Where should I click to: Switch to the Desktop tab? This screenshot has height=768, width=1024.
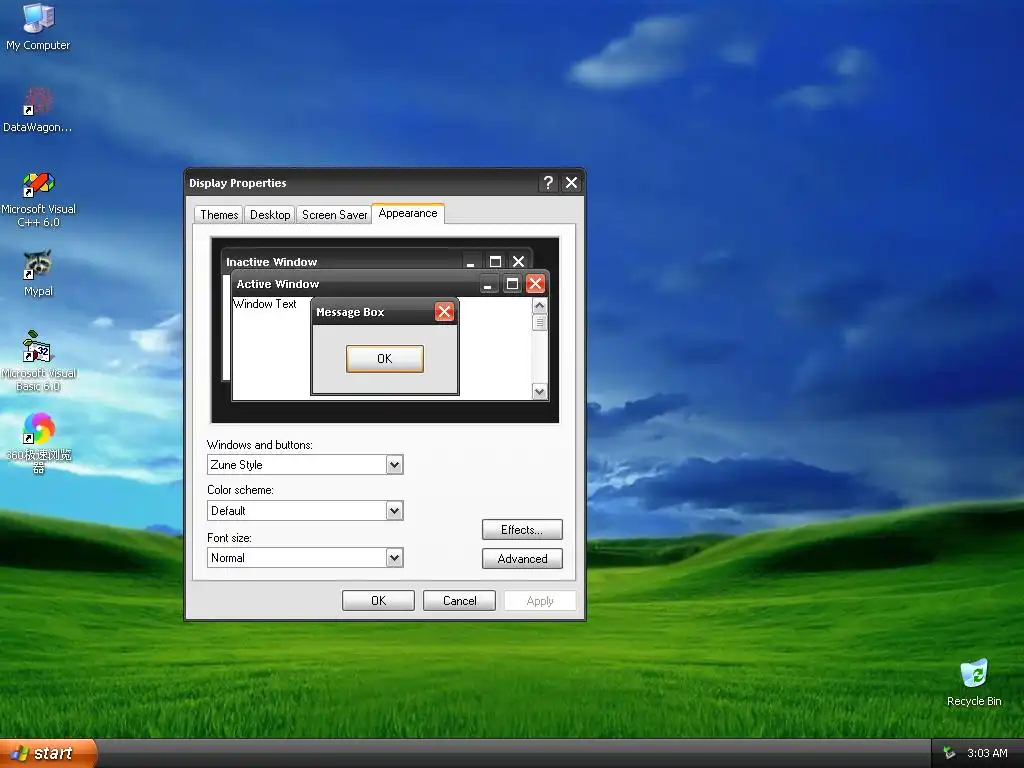[270, 215]
